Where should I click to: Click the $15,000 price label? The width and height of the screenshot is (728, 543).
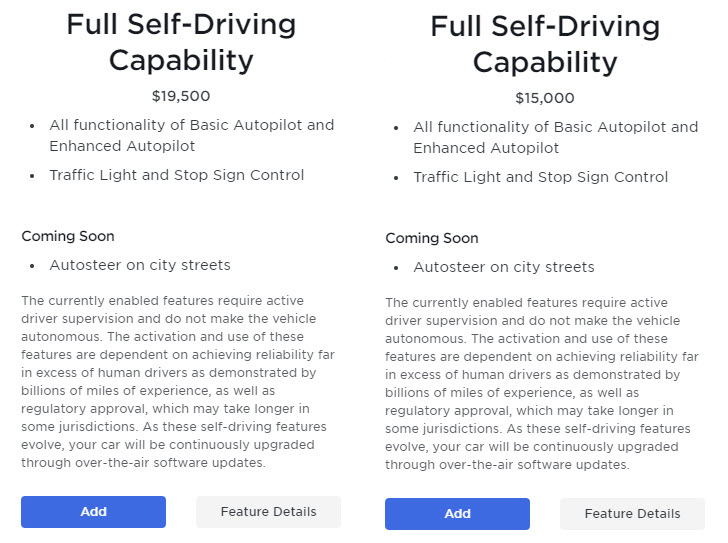545,98
